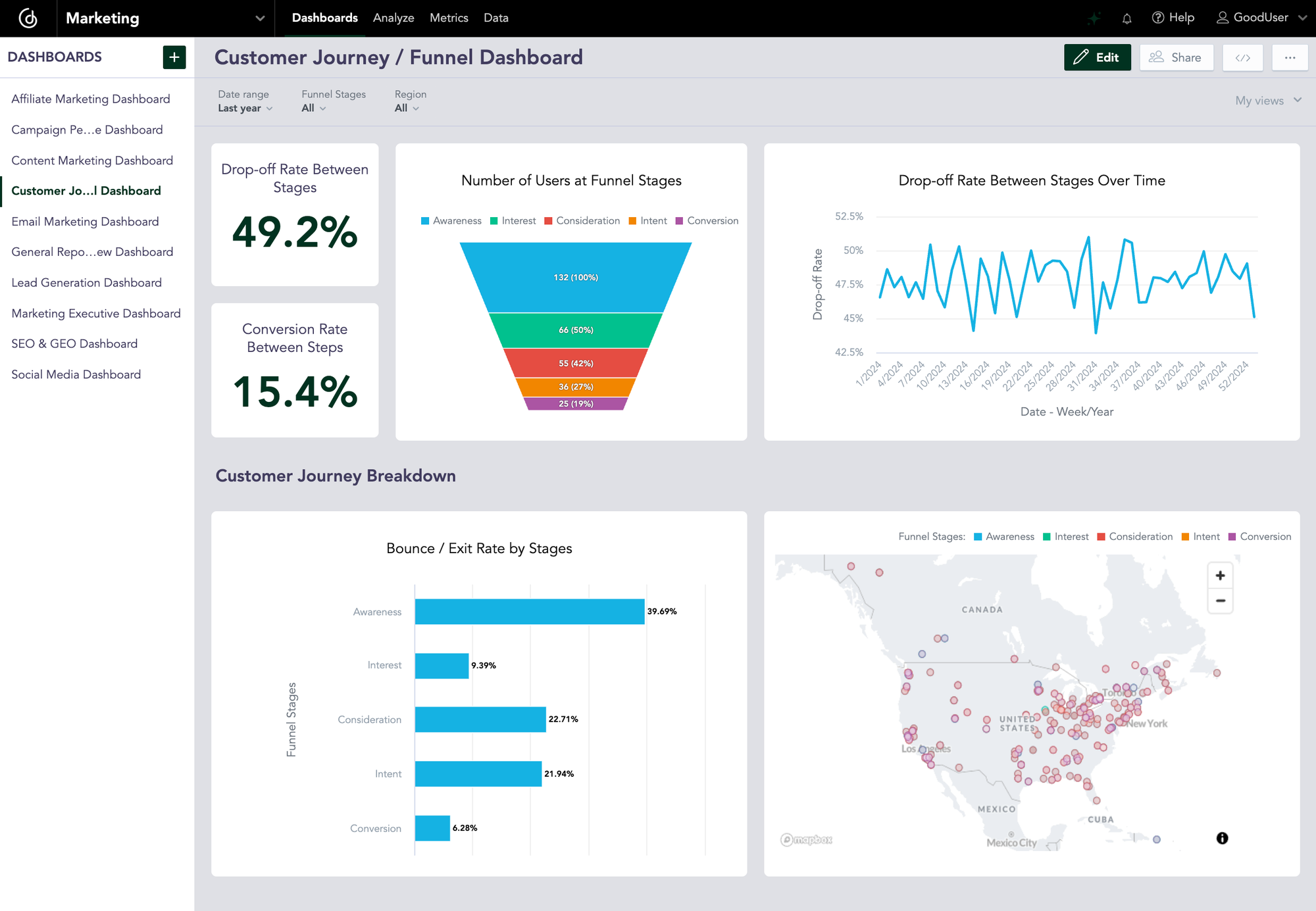Click the workspace logo in top-left corner
This screenshot has width=1316, height=911.
pos(28,18)
